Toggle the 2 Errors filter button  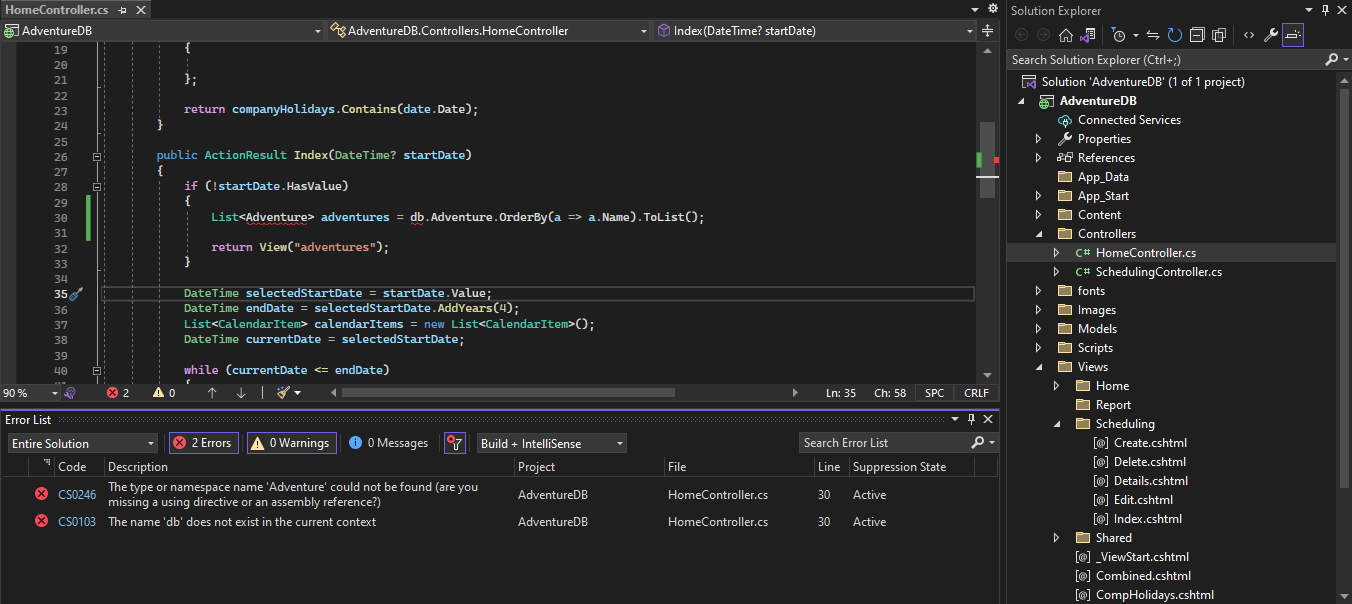(204, 443)
